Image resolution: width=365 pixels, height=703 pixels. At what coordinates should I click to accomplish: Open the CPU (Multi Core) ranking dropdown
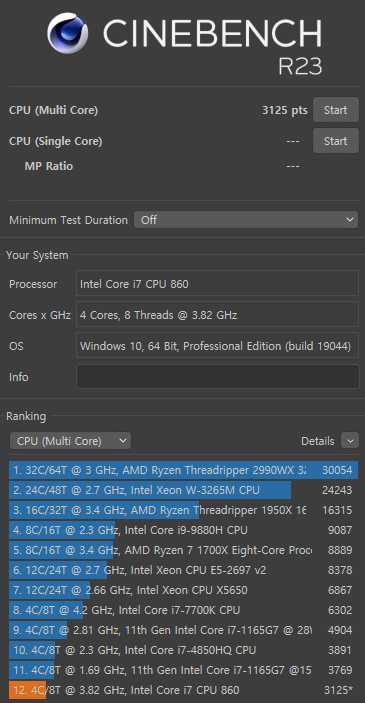[70, 441]
